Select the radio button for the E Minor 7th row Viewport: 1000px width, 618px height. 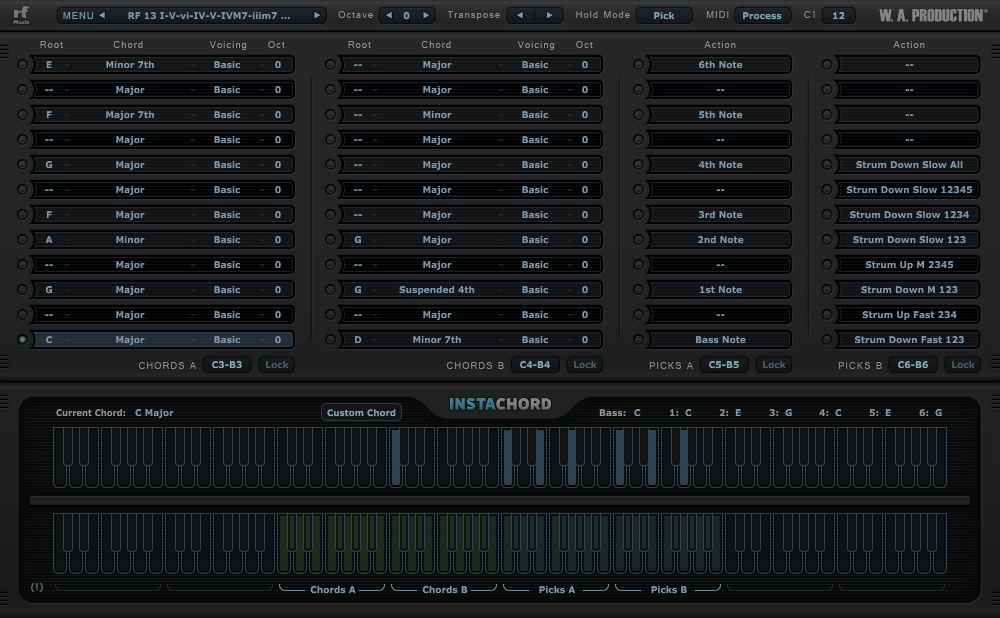coord(22,64)
